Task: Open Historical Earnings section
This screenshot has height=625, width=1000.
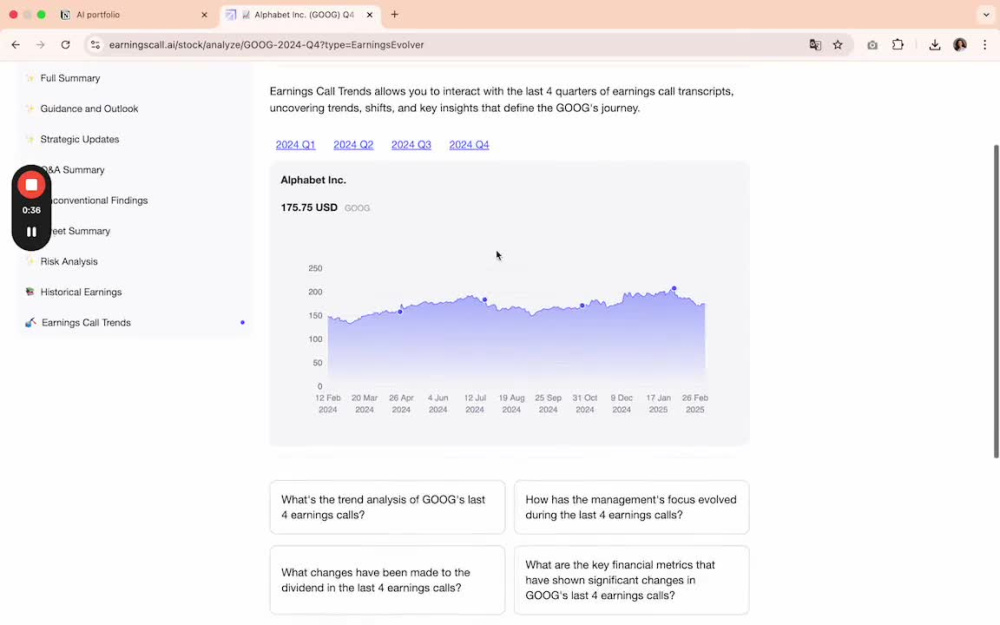Action: coord(81,292)
